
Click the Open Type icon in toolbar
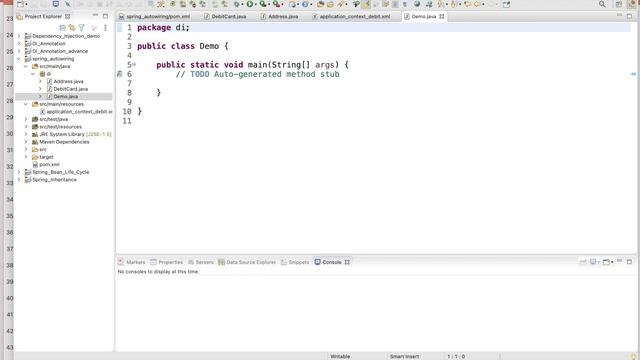pos(321,4)
